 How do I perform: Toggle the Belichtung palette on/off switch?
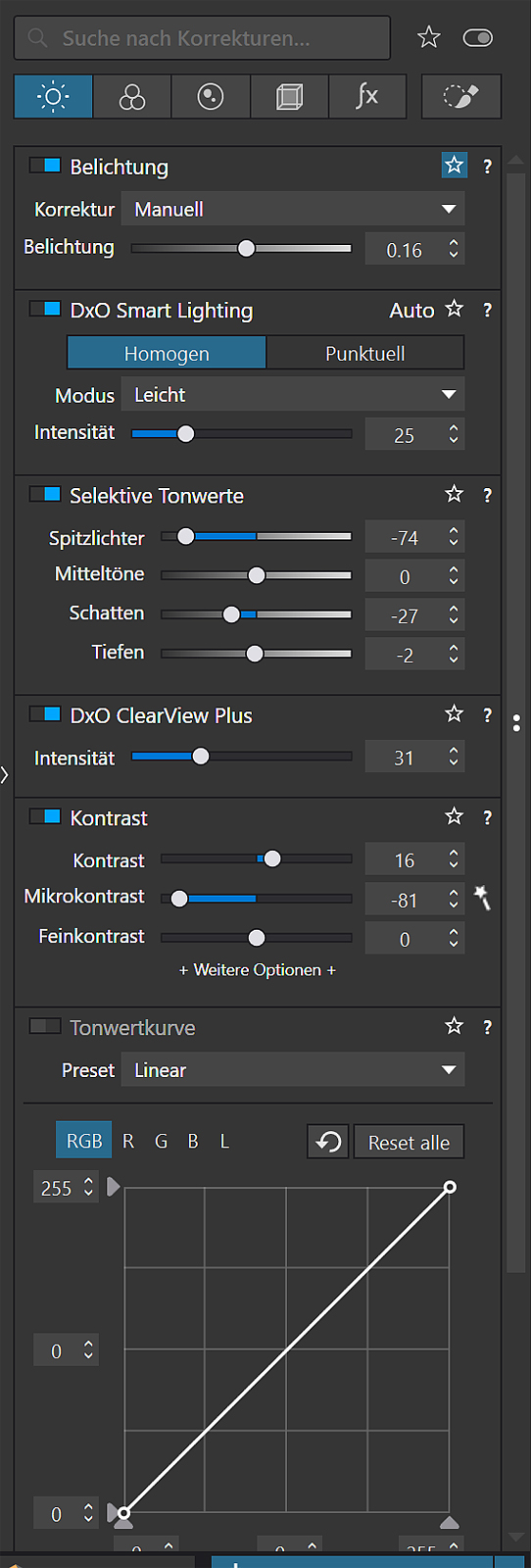[x=45, y=166]
